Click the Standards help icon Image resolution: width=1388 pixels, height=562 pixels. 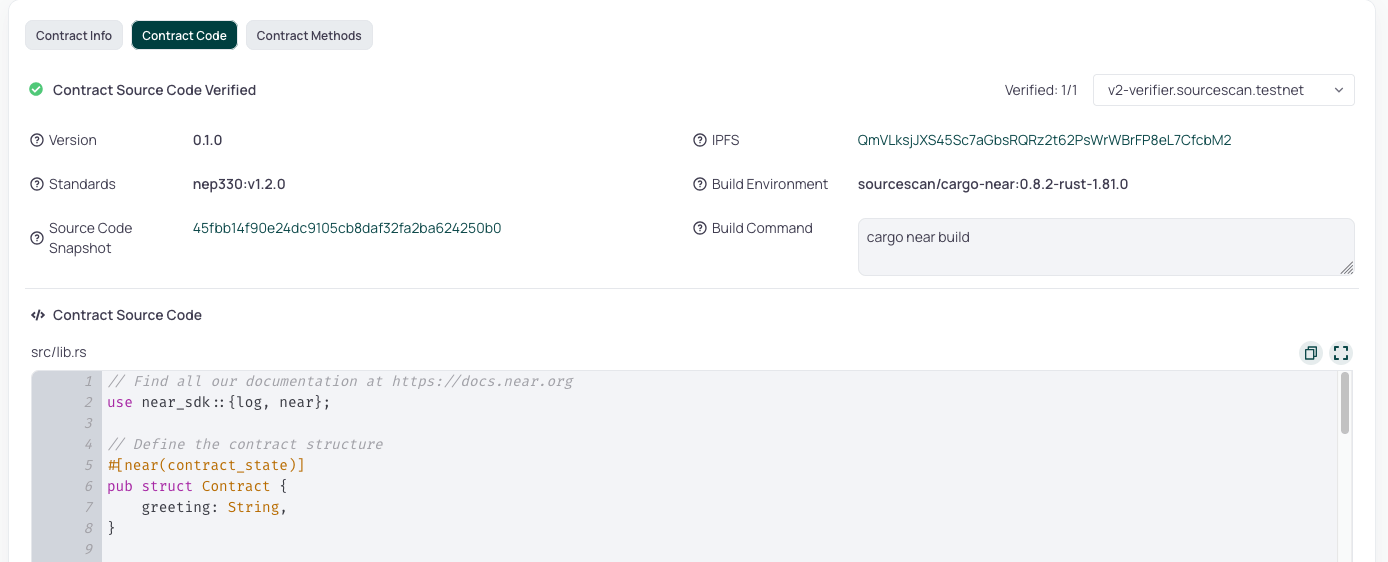pos(37,184)
